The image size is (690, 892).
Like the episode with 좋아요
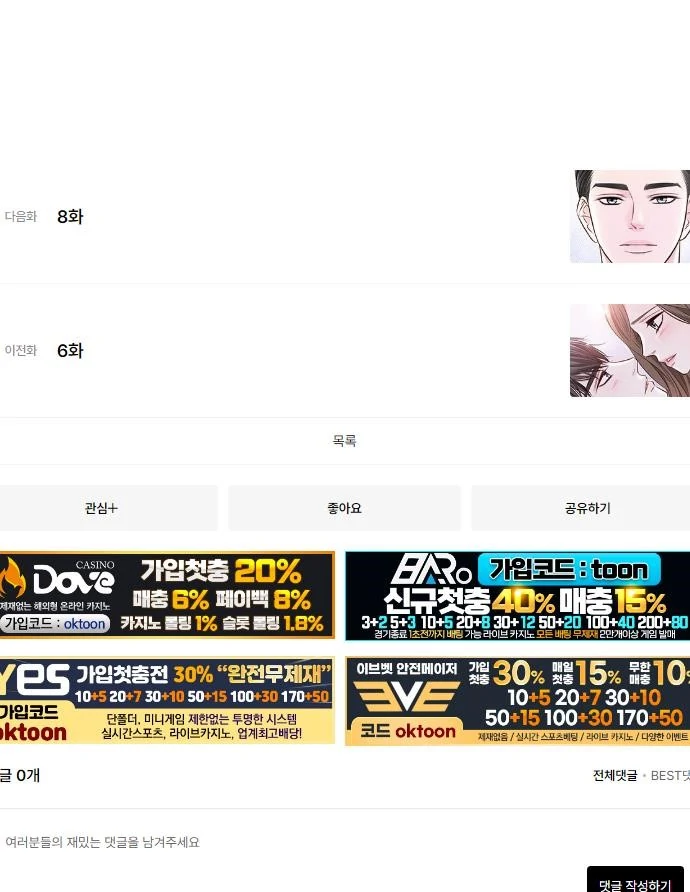(x=344, y=508)
